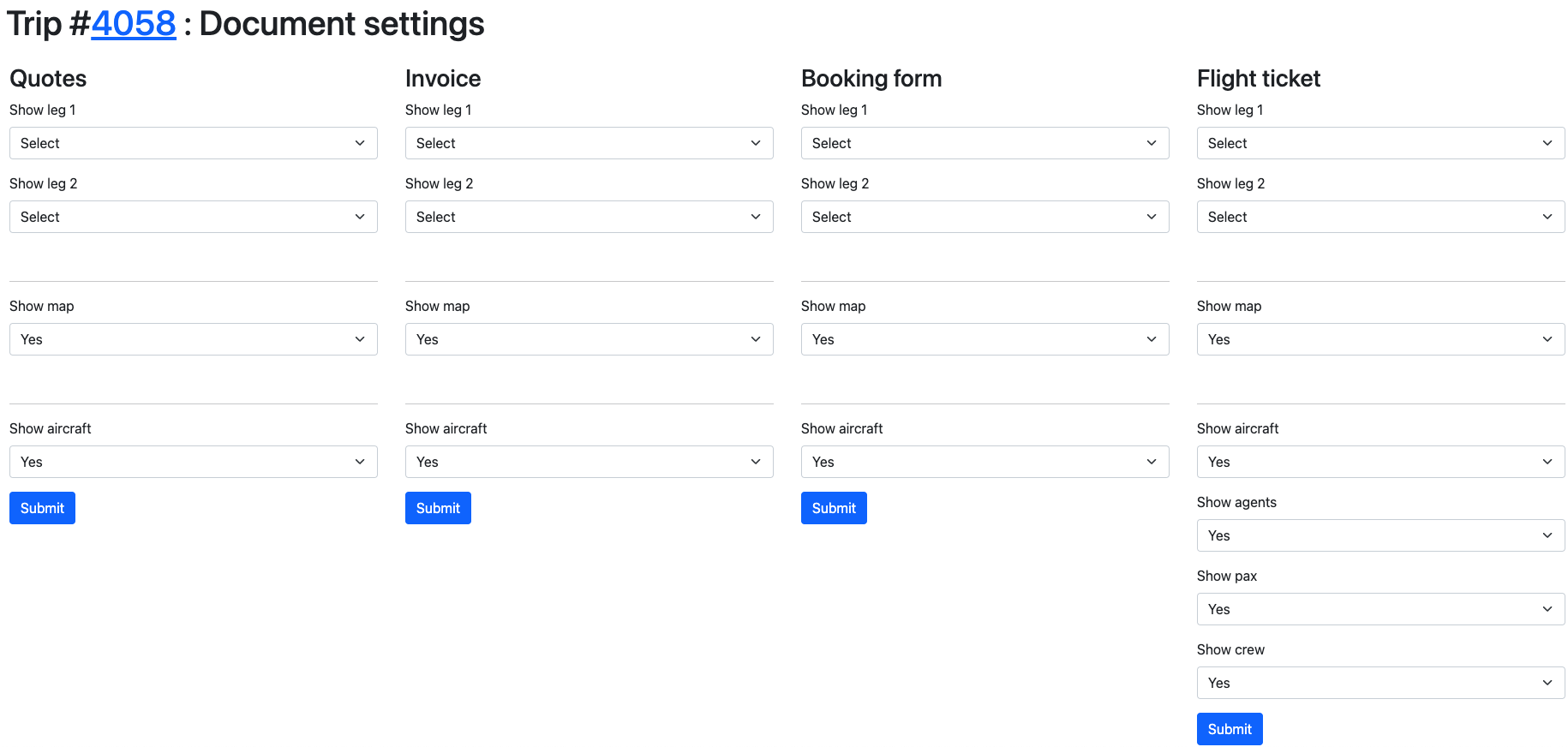The height and width of the screenshot is (747, 1568).
Task: Open Quotes Show map dropdown
Action: coord(193,339)
